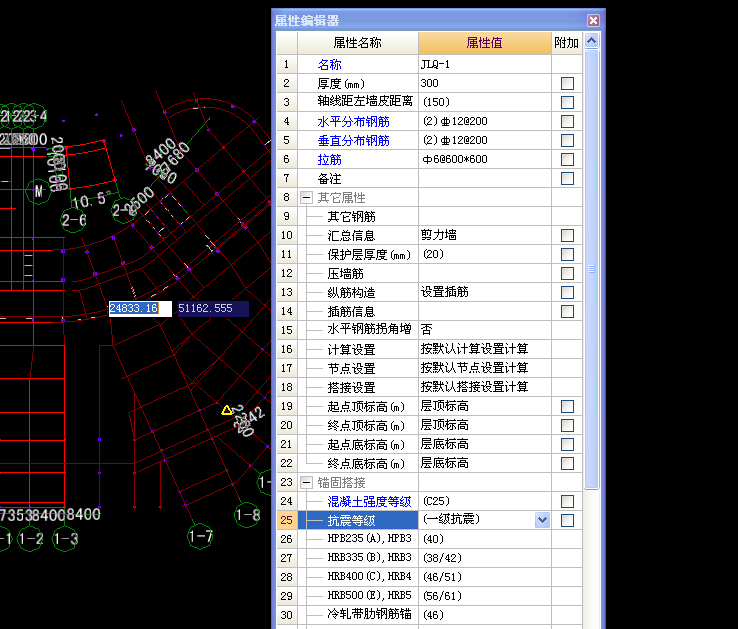Image resolution: width=738 pixels, height=629 pixels.
Task: Edit the 拉筋 value 6@600*600
Action: click(x=484, y=159)
